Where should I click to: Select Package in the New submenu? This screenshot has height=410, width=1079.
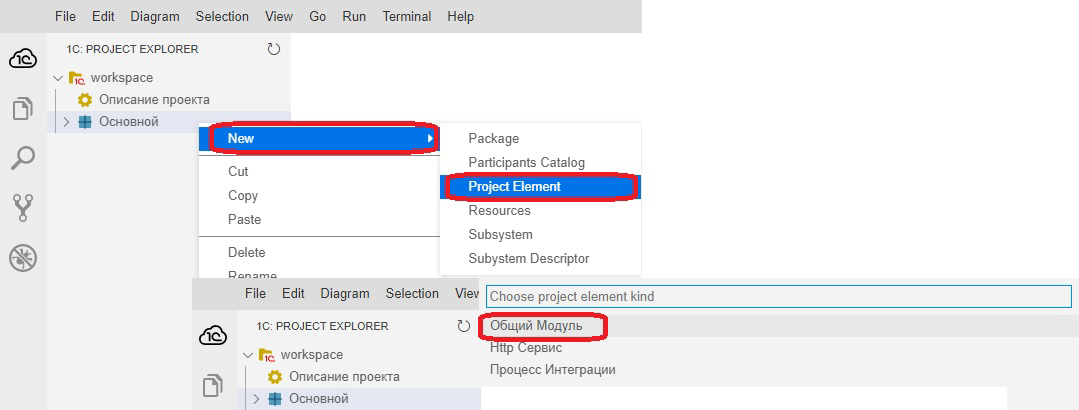click(493, 139)
